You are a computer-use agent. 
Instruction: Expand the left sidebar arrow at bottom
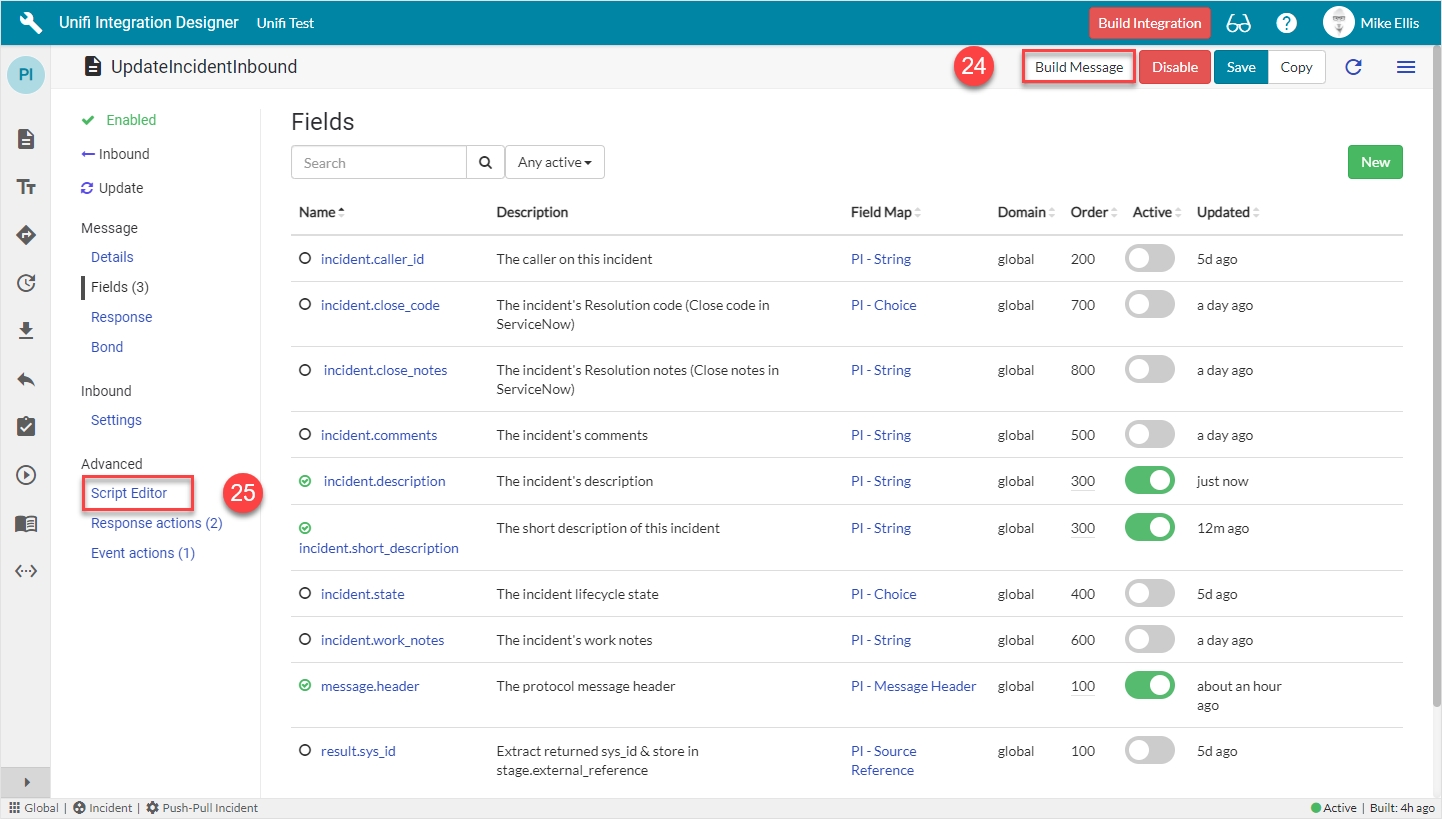[26, 782]
